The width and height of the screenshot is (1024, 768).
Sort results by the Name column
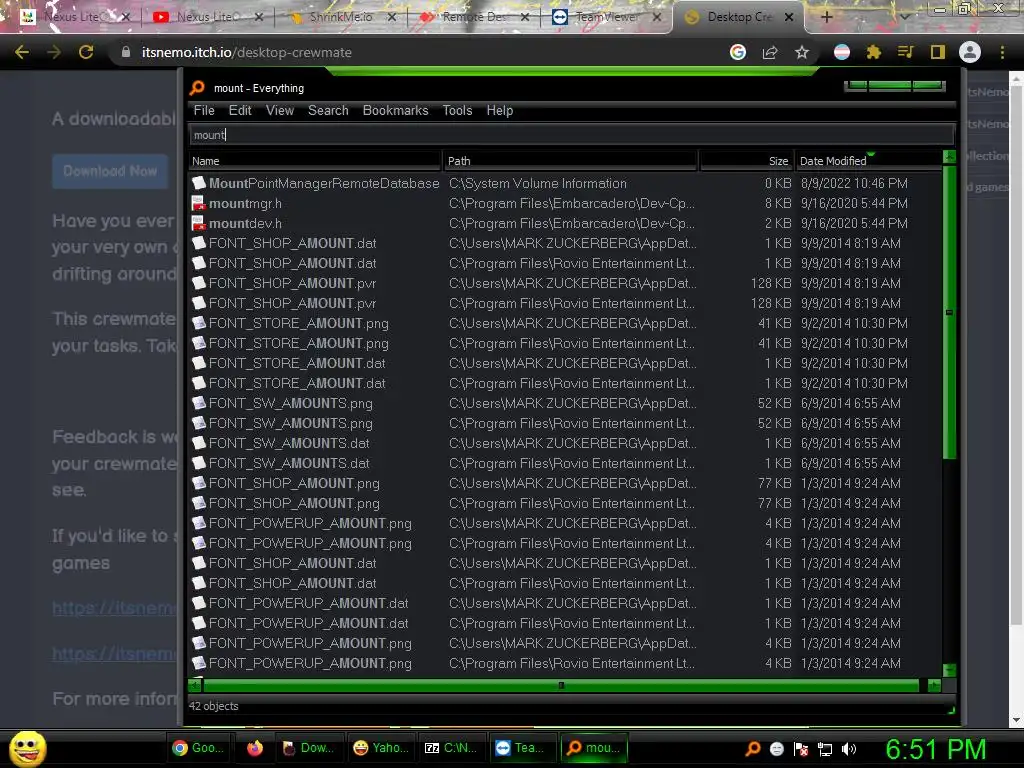click(x=315, y=161)
